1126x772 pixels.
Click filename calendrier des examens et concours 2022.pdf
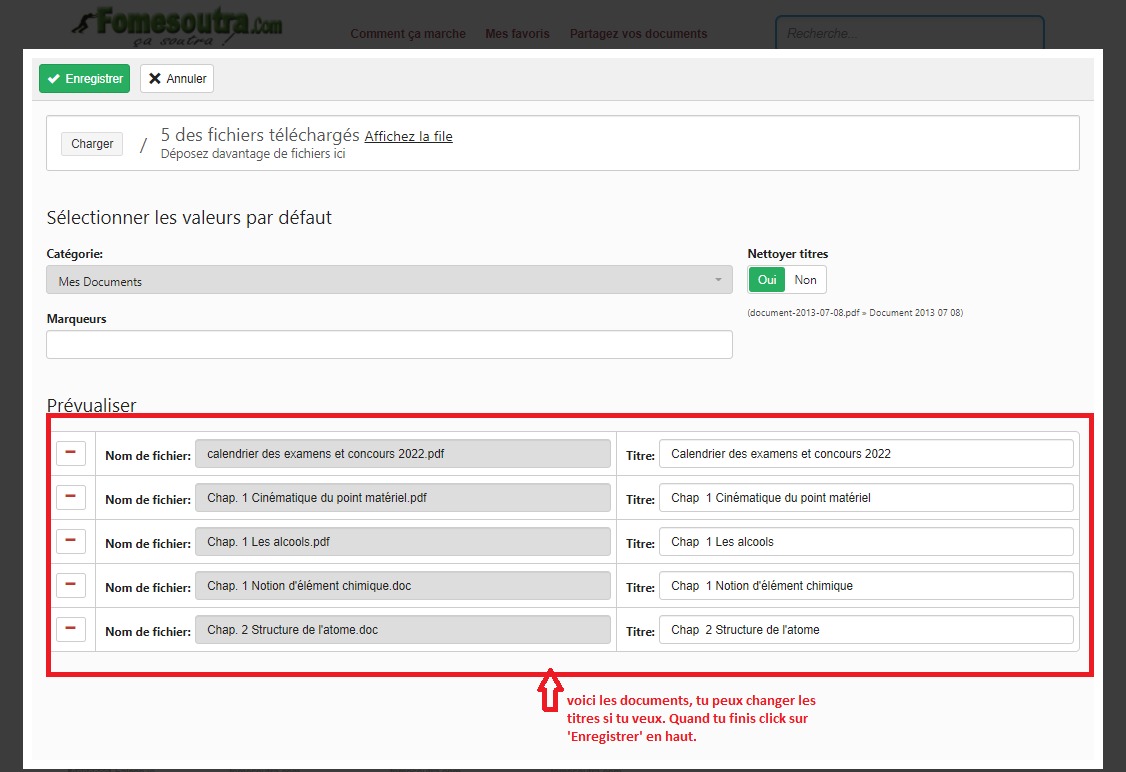coord(403,454)
